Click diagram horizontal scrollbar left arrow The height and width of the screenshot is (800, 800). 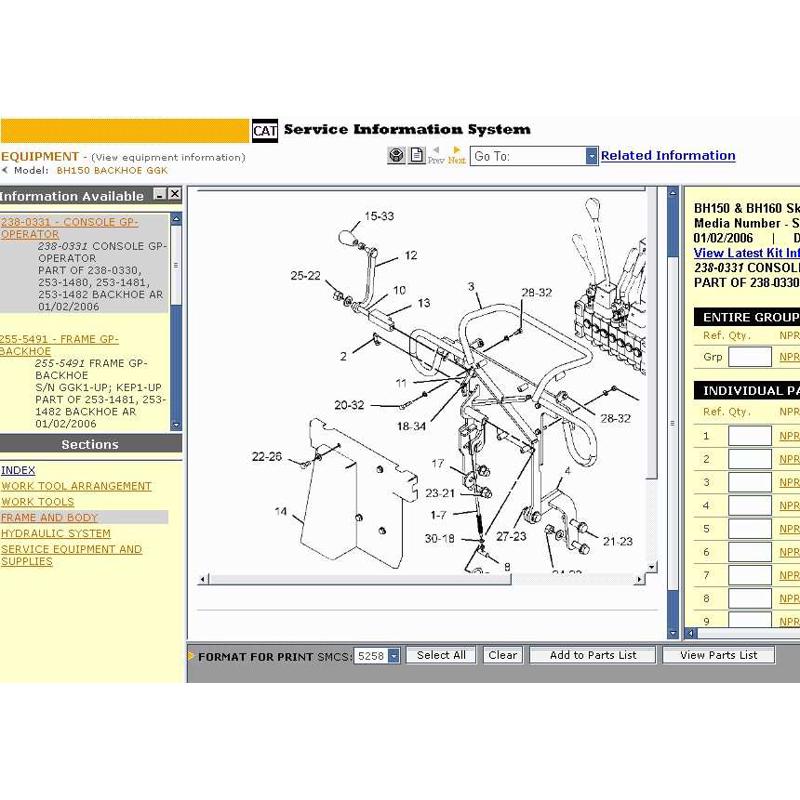(203, 579)
